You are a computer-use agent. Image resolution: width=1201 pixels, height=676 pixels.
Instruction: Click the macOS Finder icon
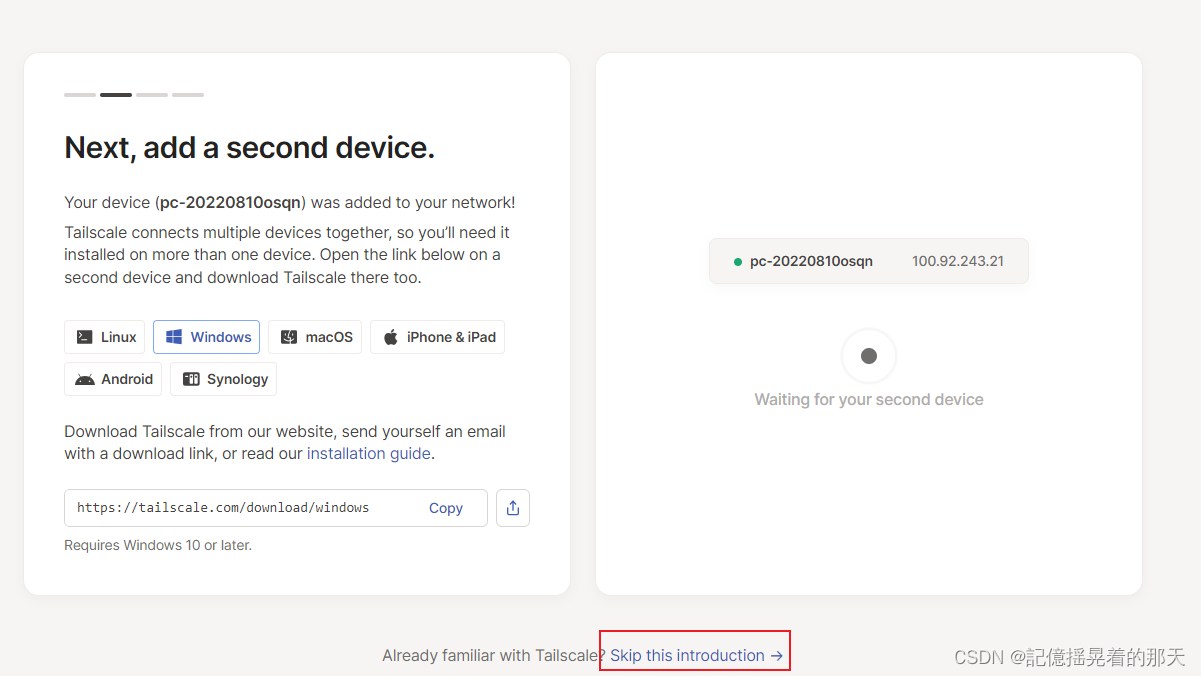click(x=289, y=337)
